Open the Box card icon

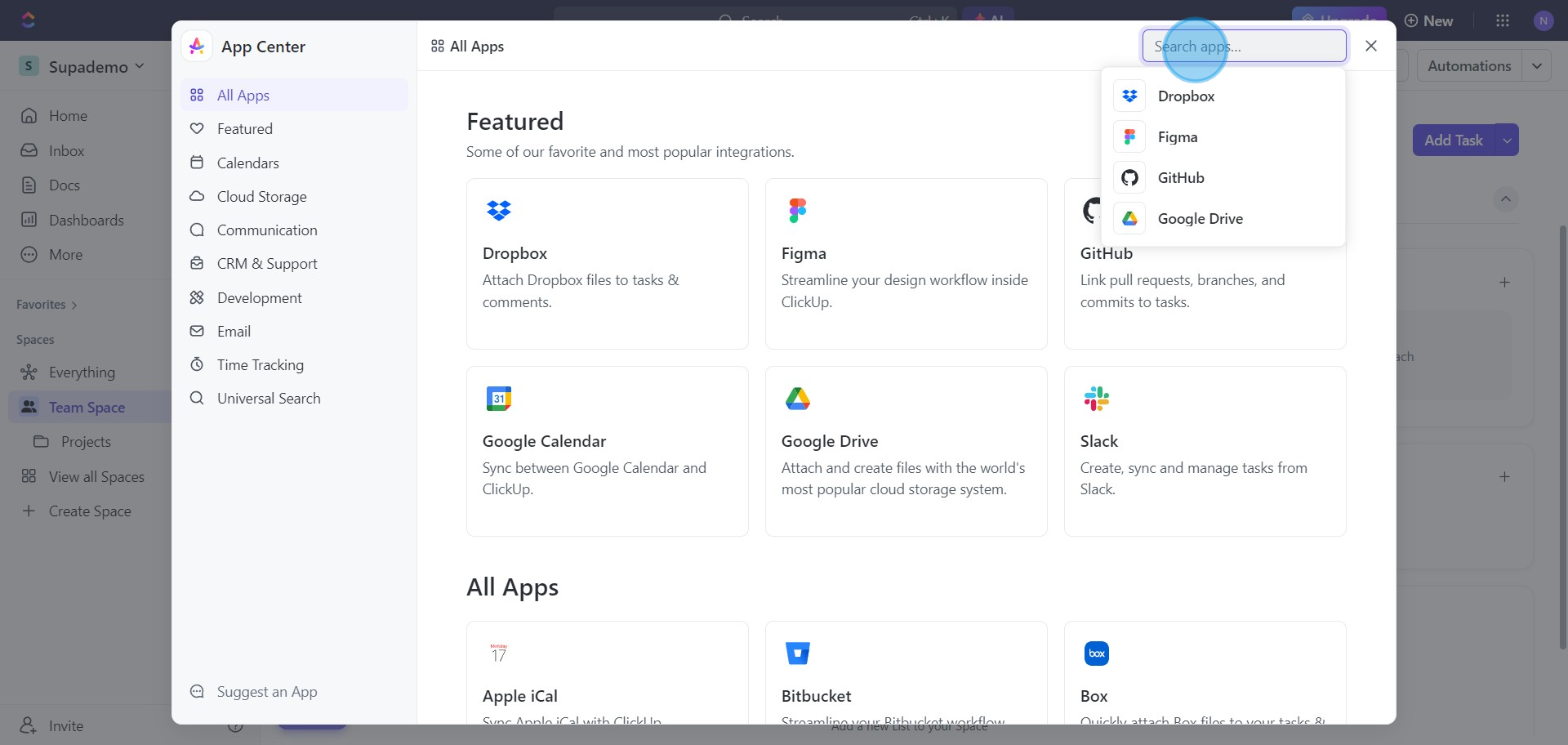[1097, 654]
